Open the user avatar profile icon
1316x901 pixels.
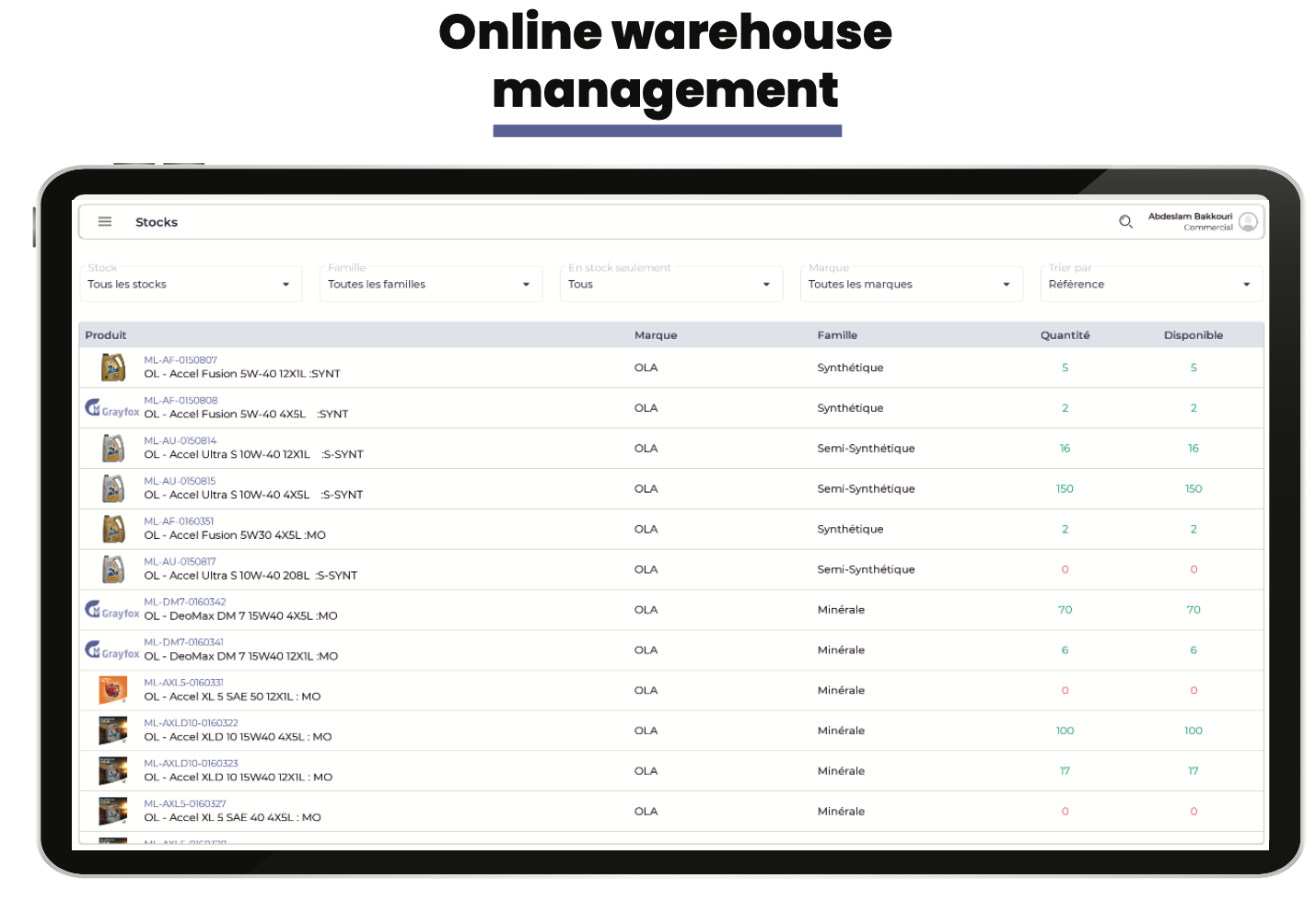(1248, 222)
